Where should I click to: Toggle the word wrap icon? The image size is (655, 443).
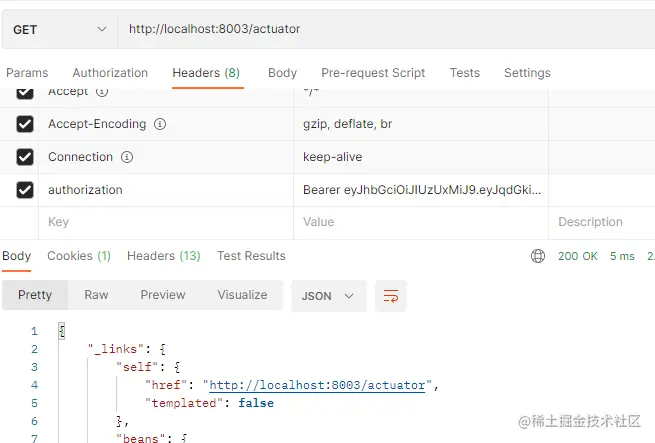pos(391,296)
